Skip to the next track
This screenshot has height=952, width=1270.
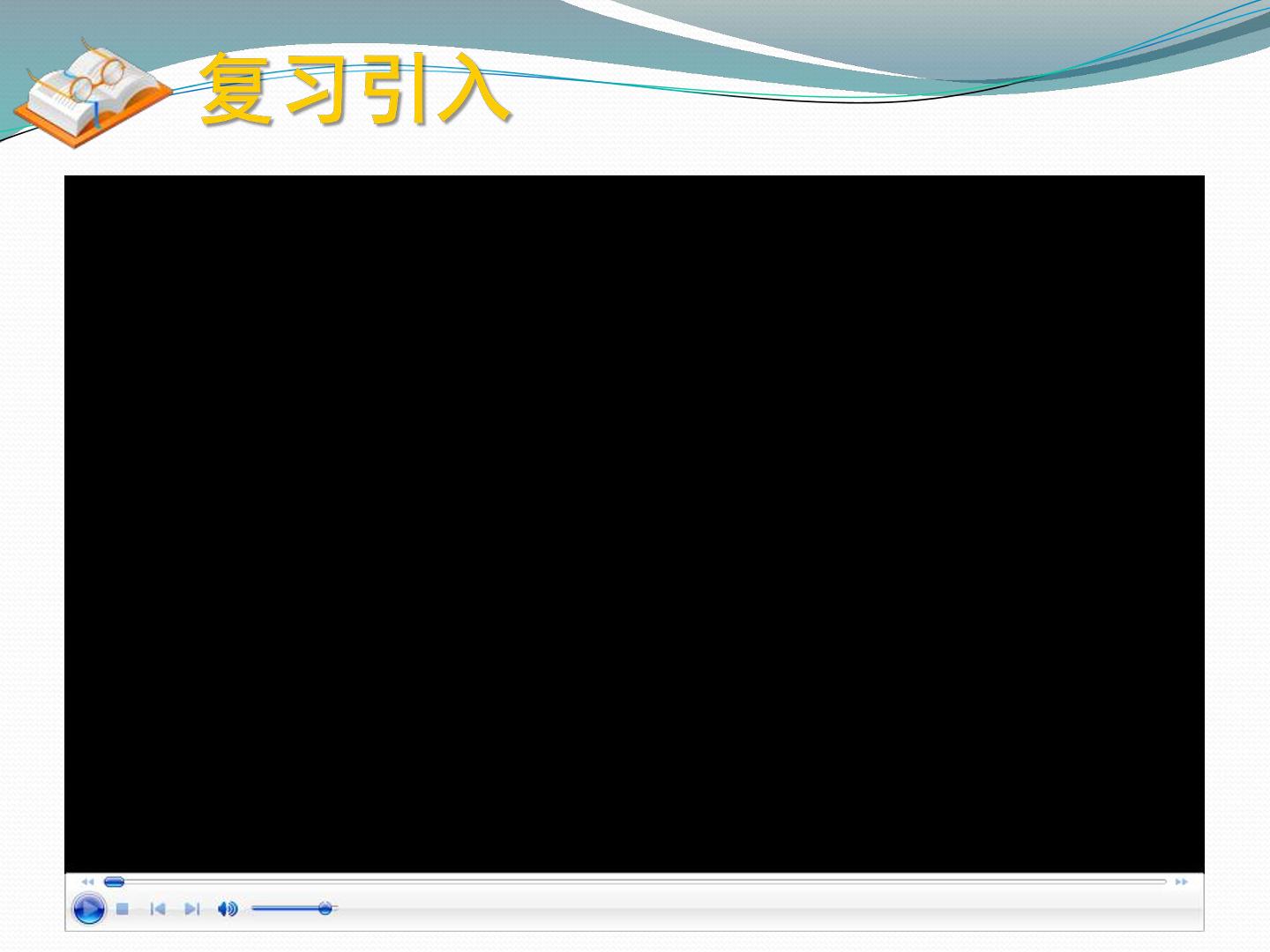[191, 909]
